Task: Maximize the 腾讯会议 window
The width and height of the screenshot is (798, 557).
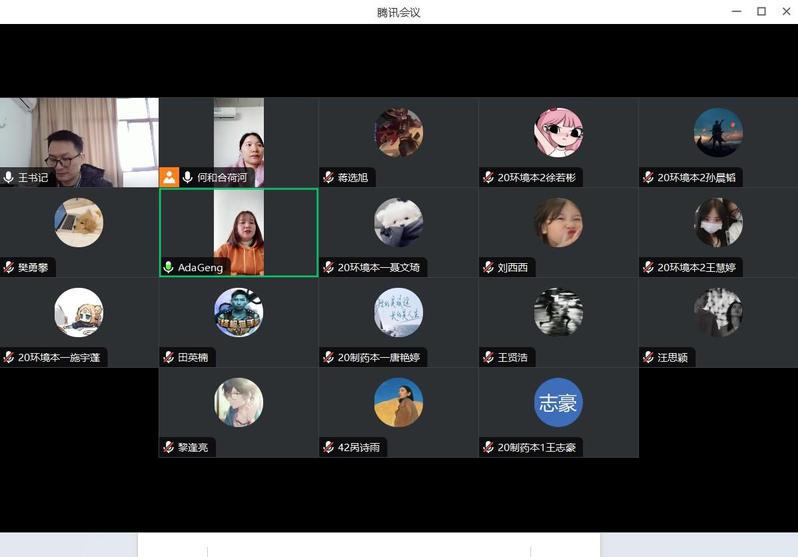Action: pyautogui.click(x=761, y=11)
